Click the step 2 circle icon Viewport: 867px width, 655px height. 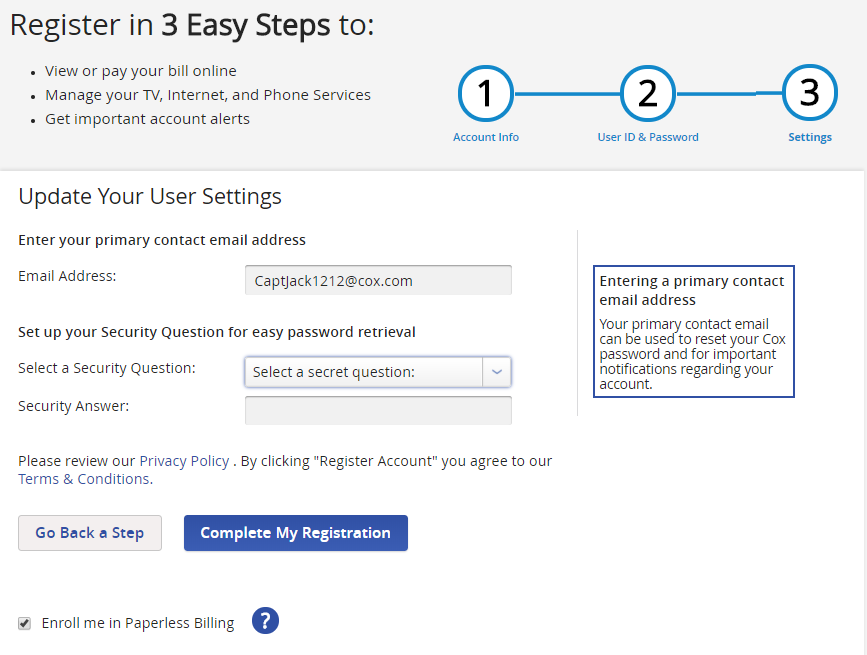point(647,93)
